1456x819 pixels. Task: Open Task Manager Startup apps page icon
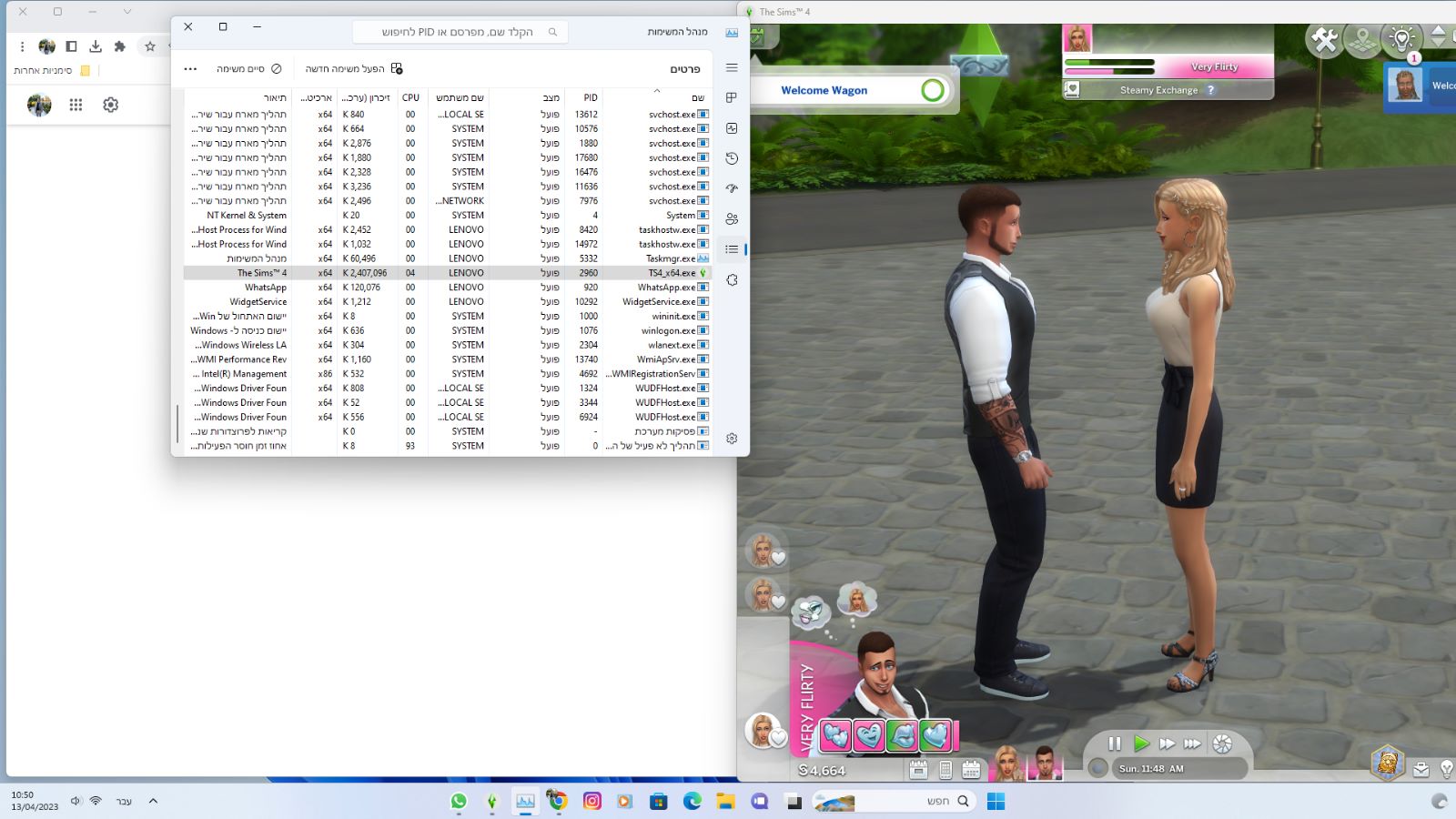[x=732, y=188]
